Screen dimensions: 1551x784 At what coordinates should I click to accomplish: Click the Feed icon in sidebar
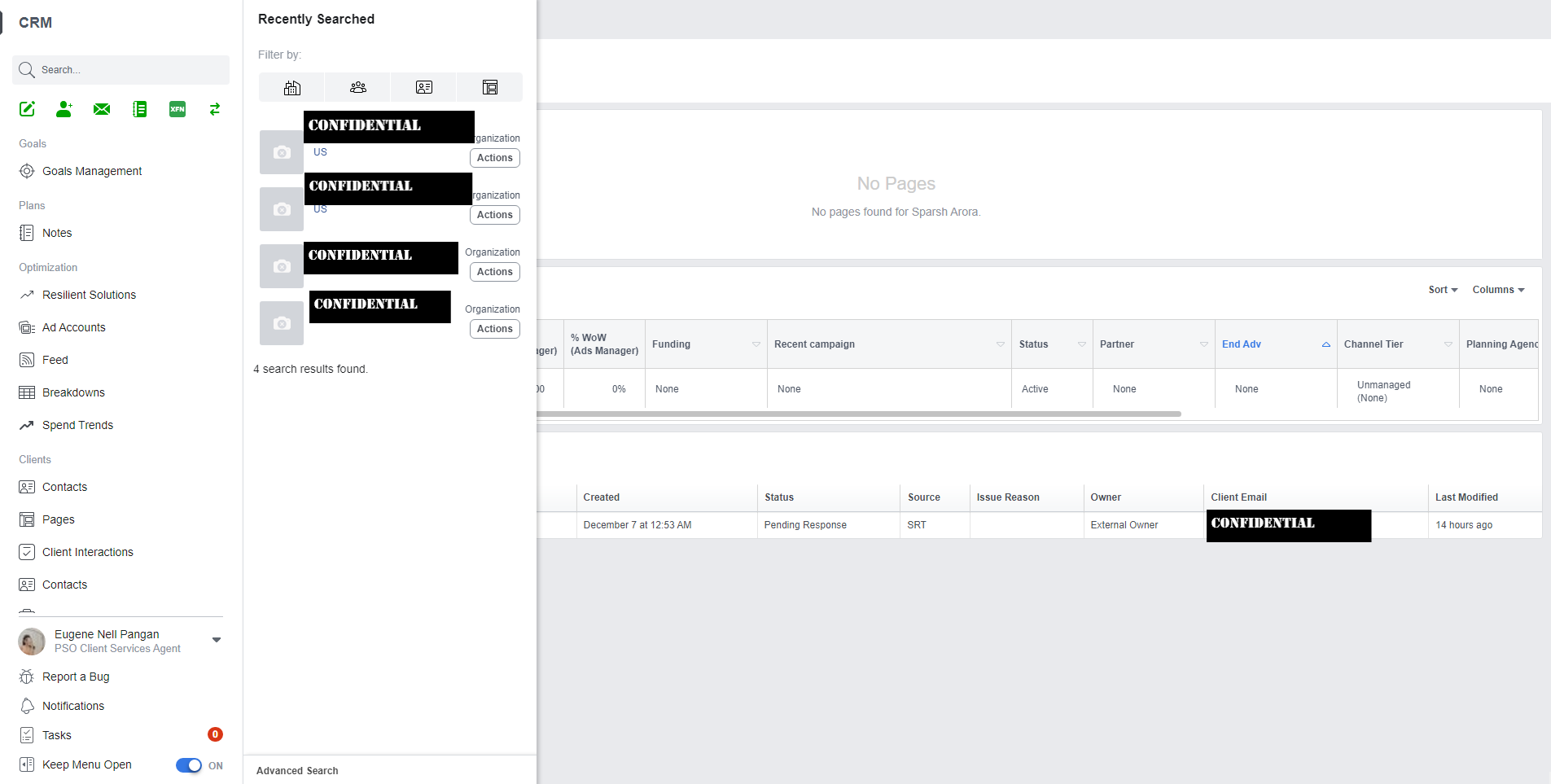point(27,360)
